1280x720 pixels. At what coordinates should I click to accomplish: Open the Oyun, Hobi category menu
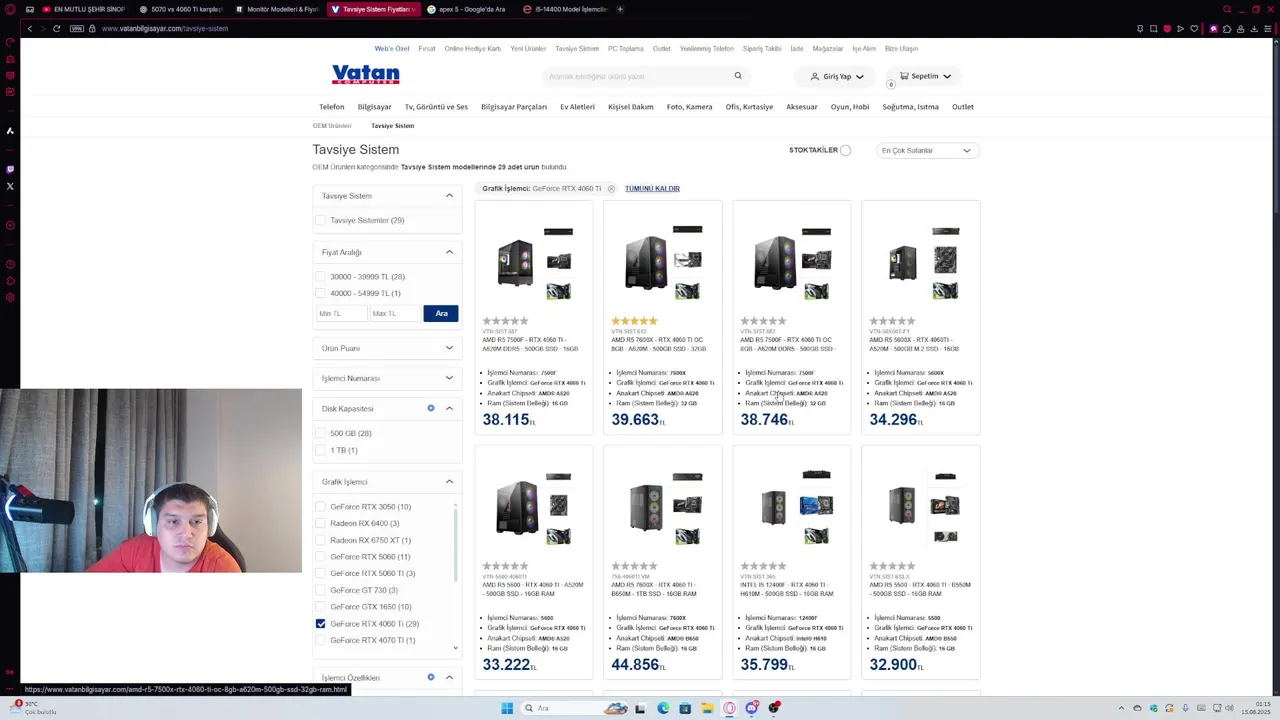pyautogui.click(x=850, y=107)
